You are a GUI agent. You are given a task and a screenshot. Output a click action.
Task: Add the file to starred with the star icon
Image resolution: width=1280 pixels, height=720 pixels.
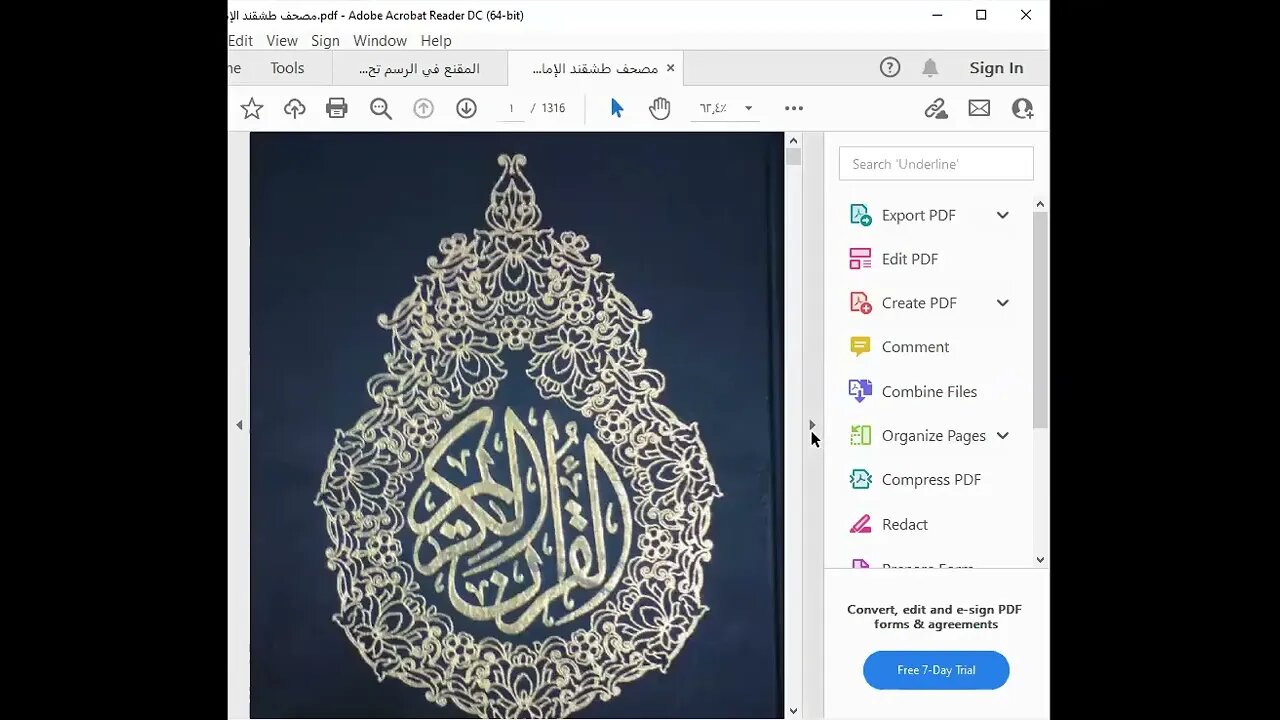(252, 108)
